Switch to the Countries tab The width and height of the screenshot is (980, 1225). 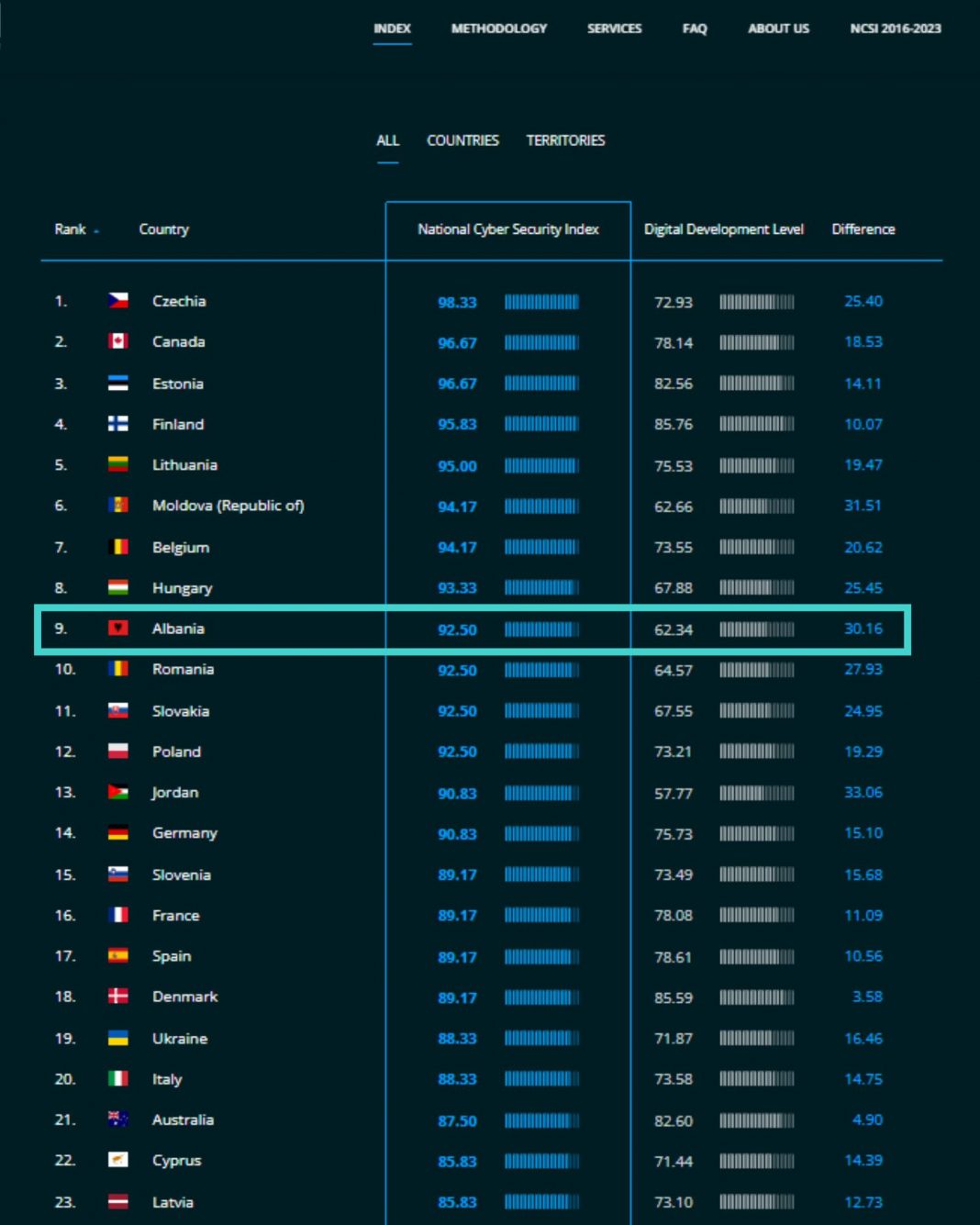[x=462, y=140]
